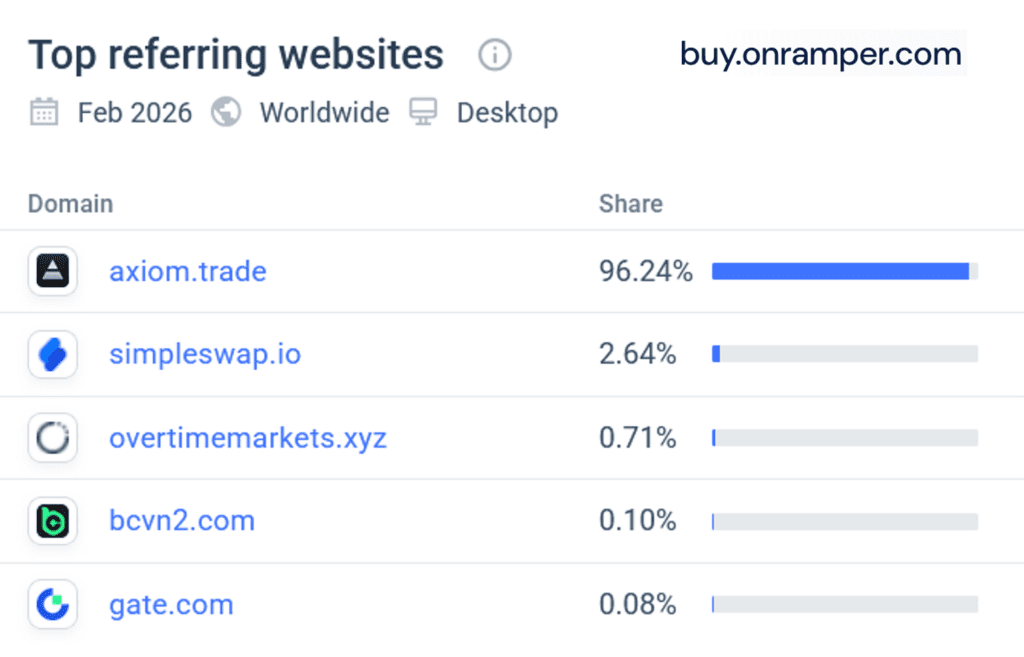This screenshot has width=1024, height=657.
Task: Select the Desktop monitor icon
Action: (x=423, y=112)
